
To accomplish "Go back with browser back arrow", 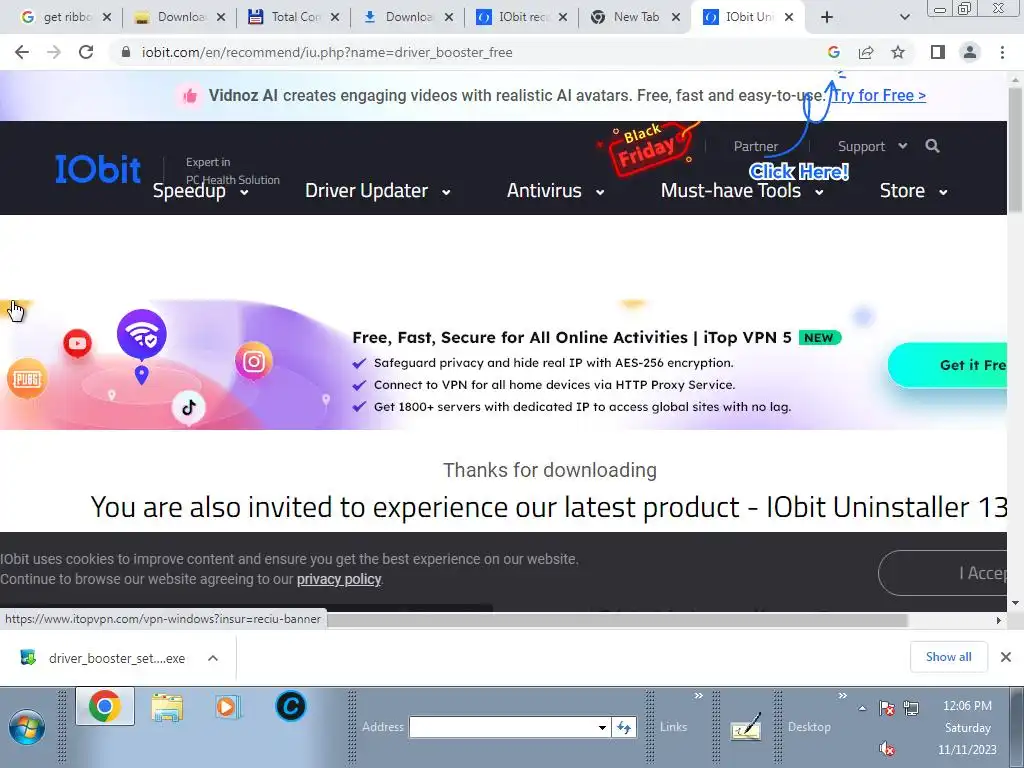I will click(22, 52).
